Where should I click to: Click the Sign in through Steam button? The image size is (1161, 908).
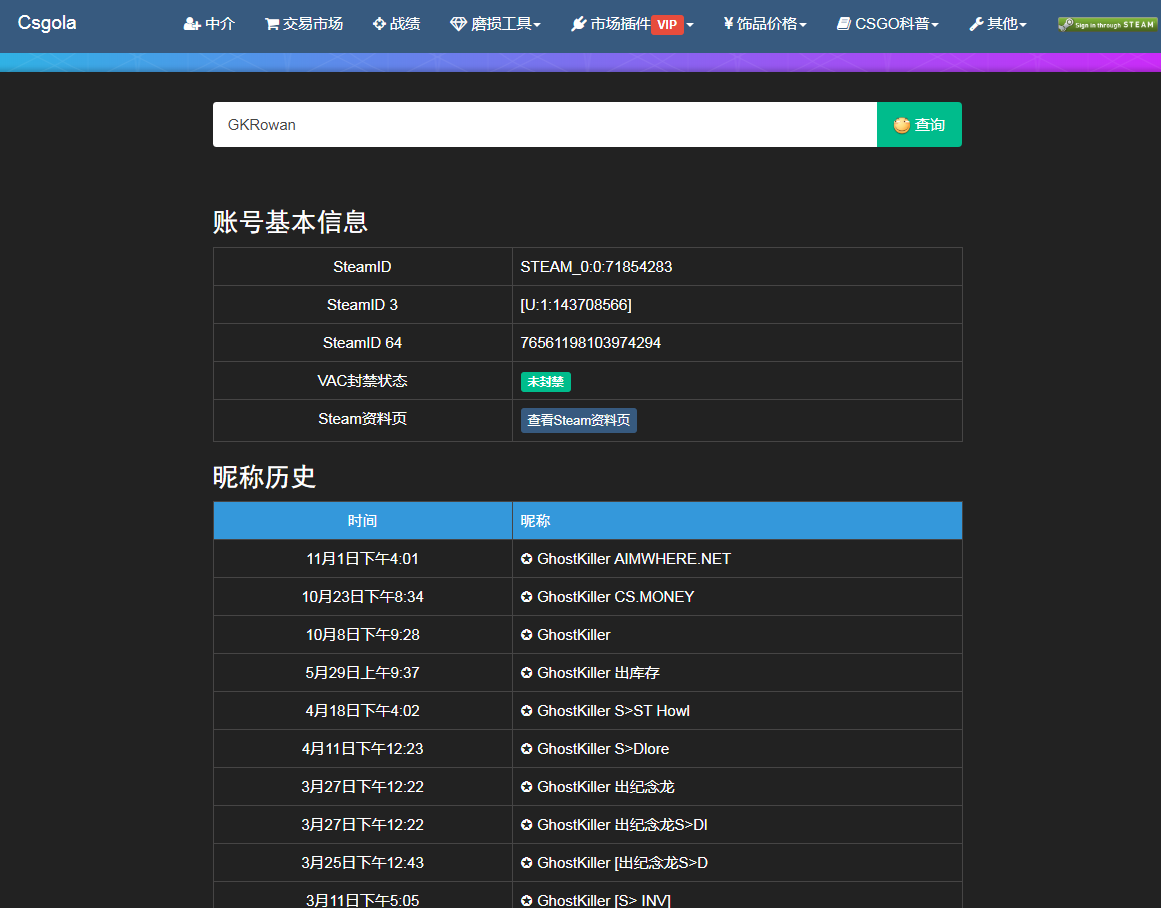pyautogui.click(x=1106, y=24)
